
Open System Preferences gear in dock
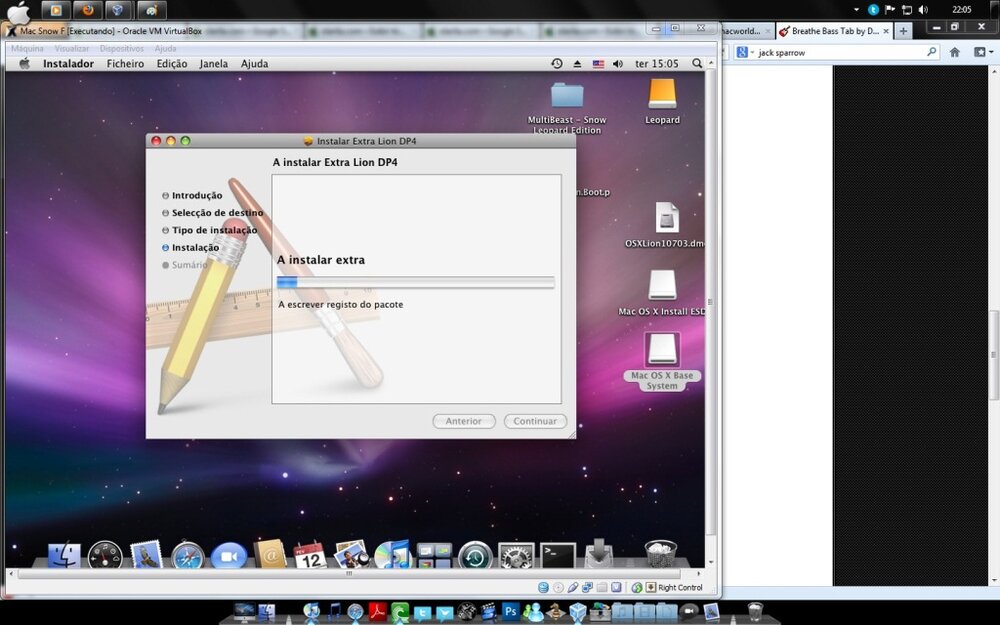point(516,555)
